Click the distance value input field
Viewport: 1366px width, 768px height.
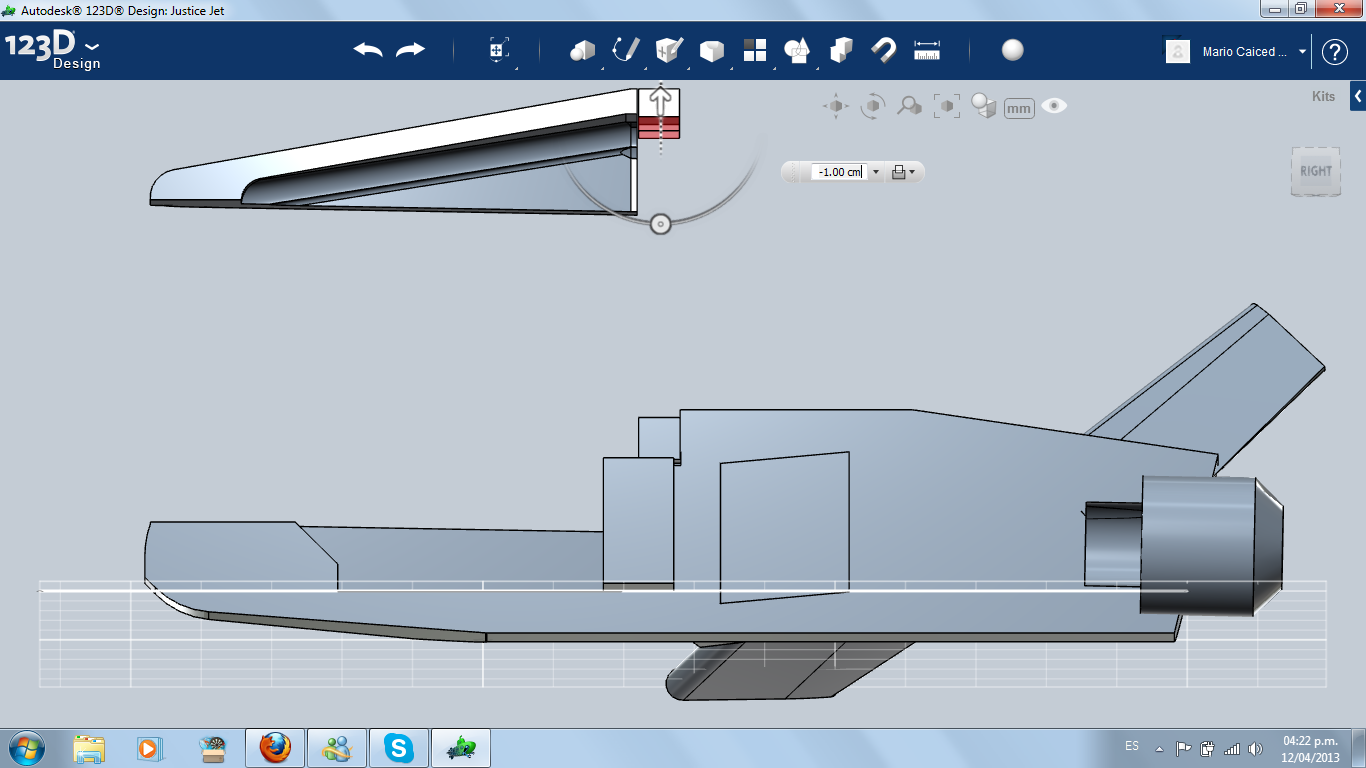tap(838, 172)
